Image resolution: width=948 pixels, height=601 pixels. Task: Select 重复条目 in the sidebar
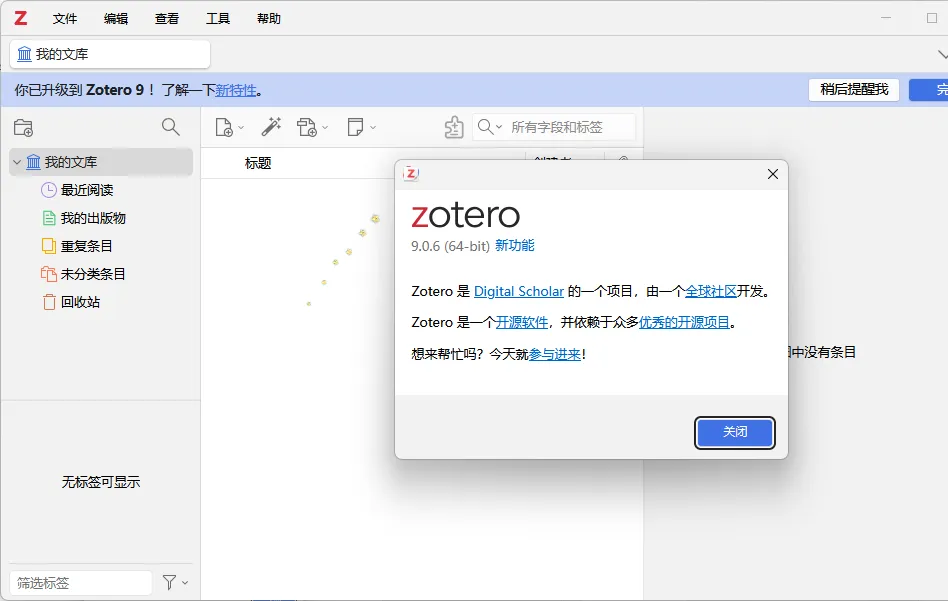(86, 246)
